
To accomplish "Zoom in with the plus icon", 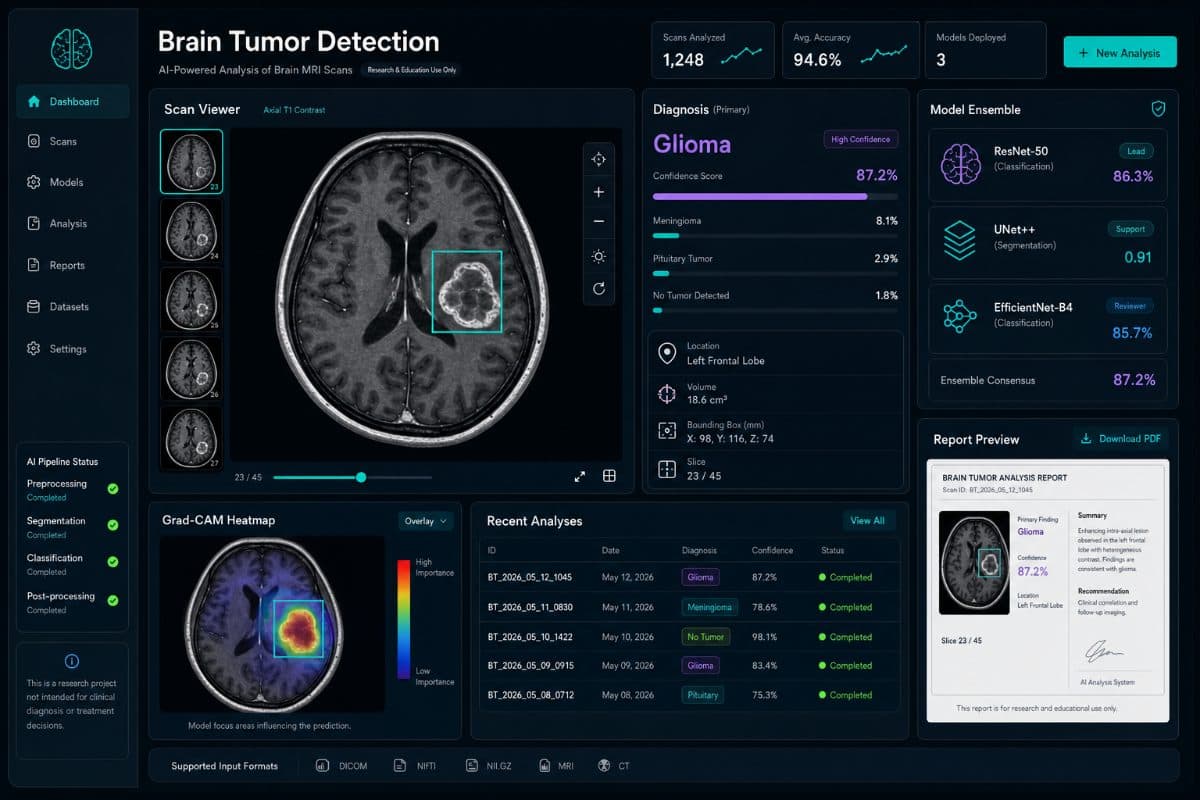I will [x=598, y=192].
